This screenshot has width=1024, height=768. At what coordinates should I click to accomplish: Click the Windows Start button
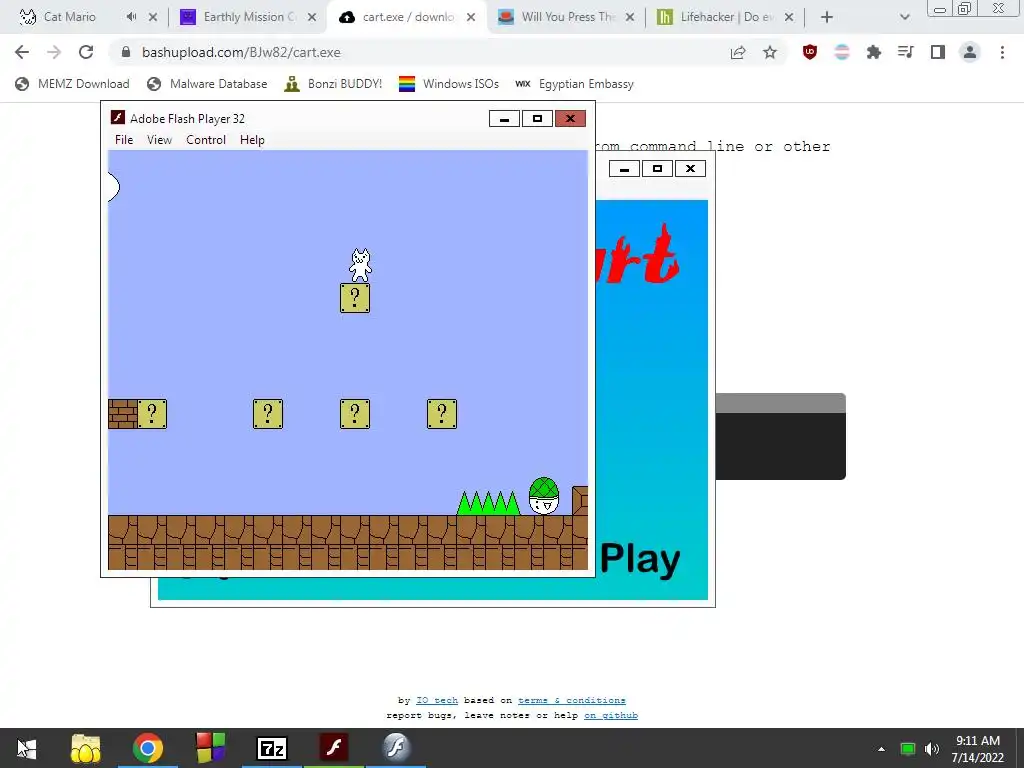click(26, 748)
